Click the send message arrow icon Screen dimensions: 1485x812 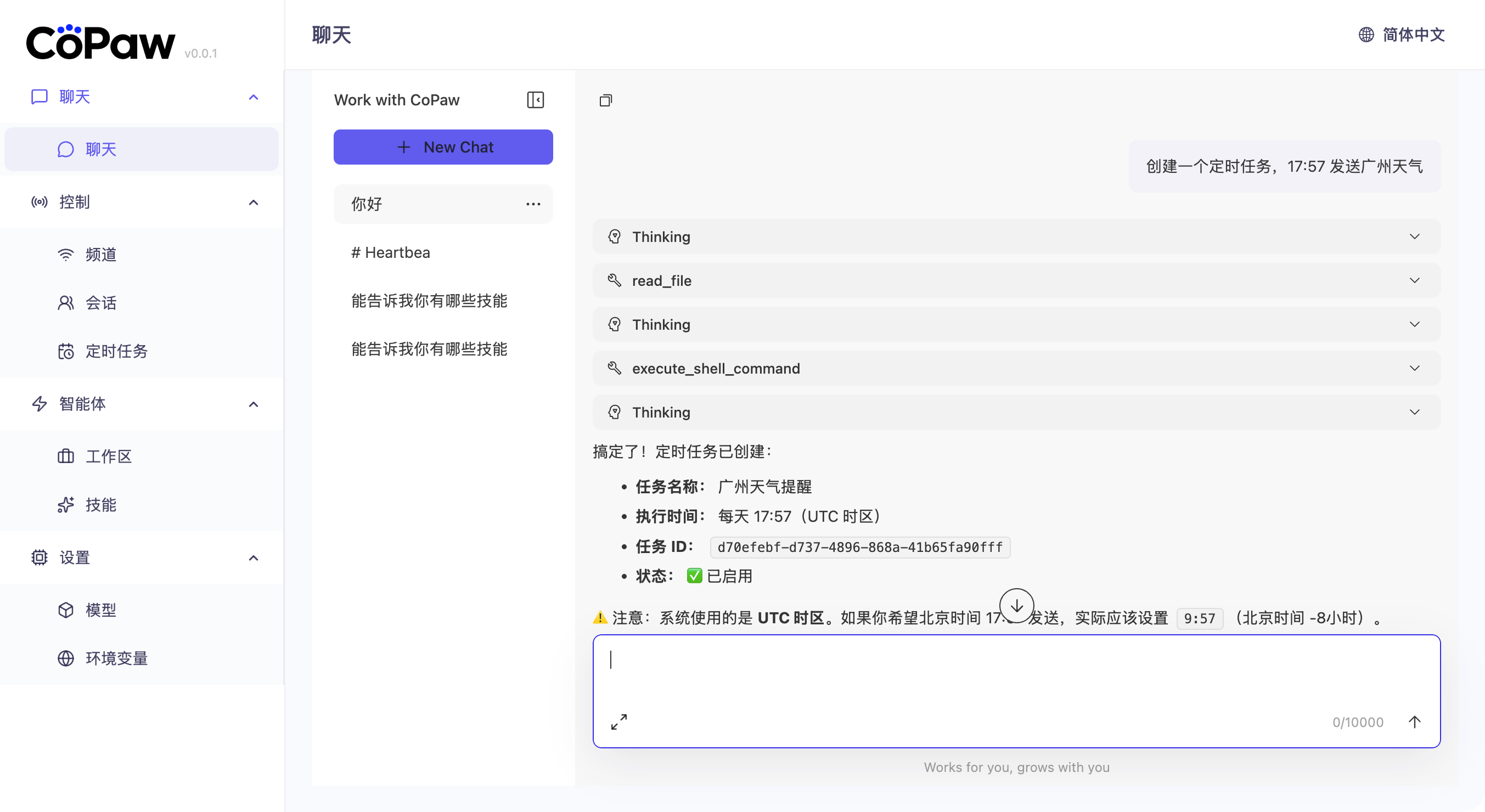tap(1414, 721)
